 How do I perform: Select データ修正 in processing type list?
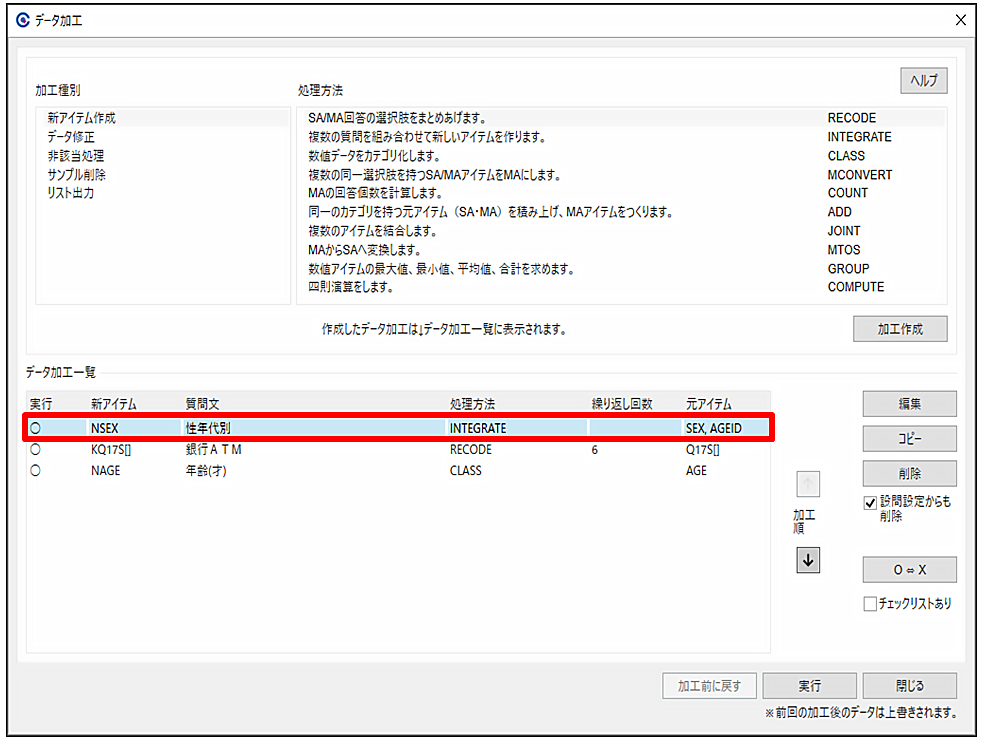71,137
